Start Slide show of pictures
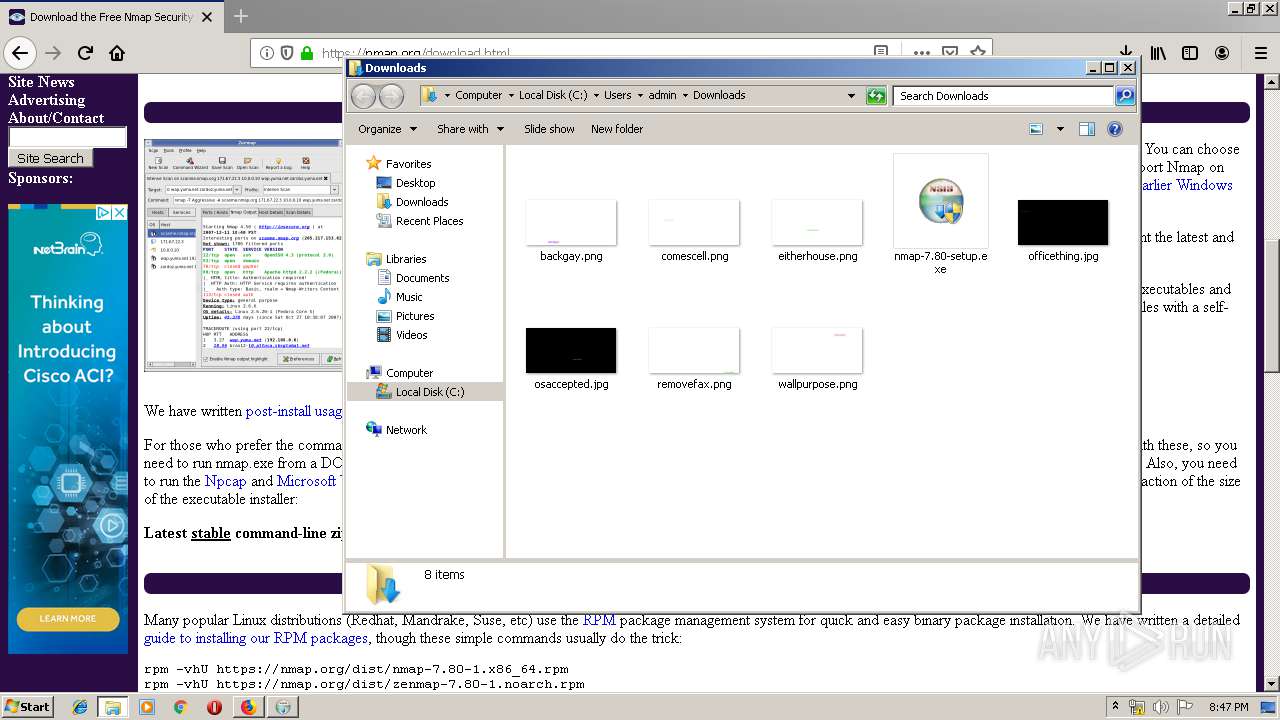 (549, 129)
